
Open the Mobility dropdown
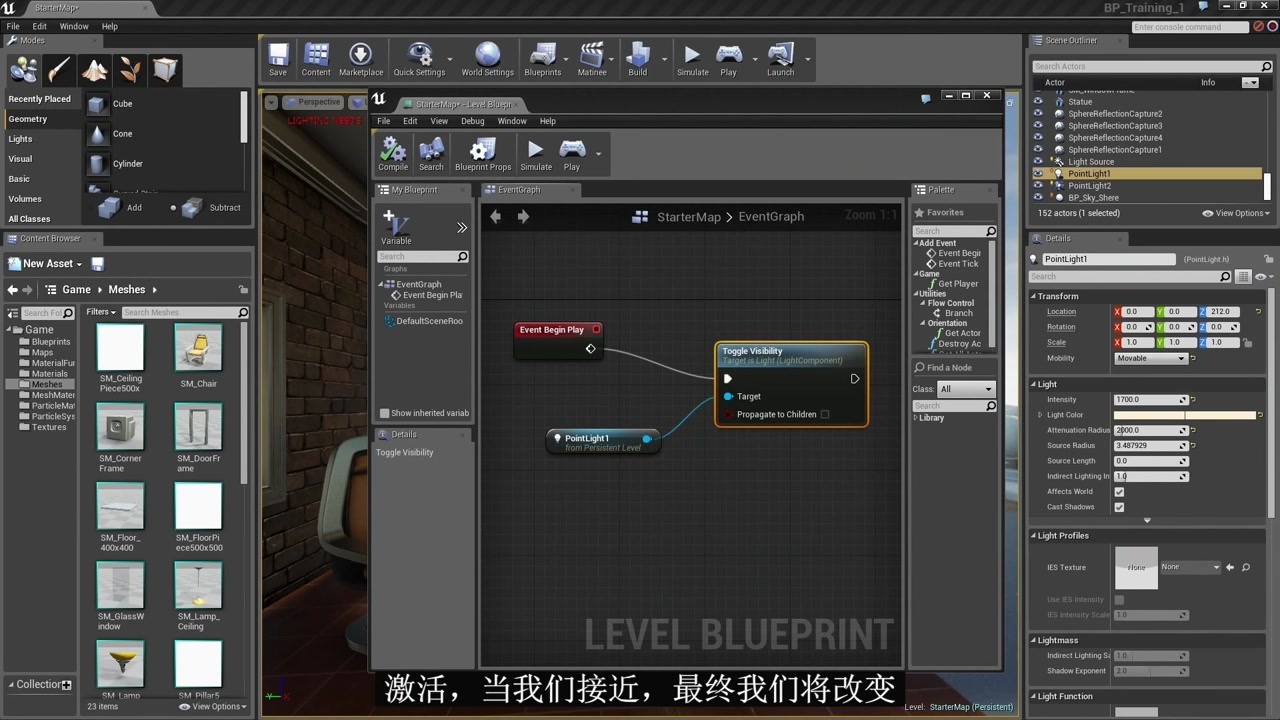[x=1150, y=358]
